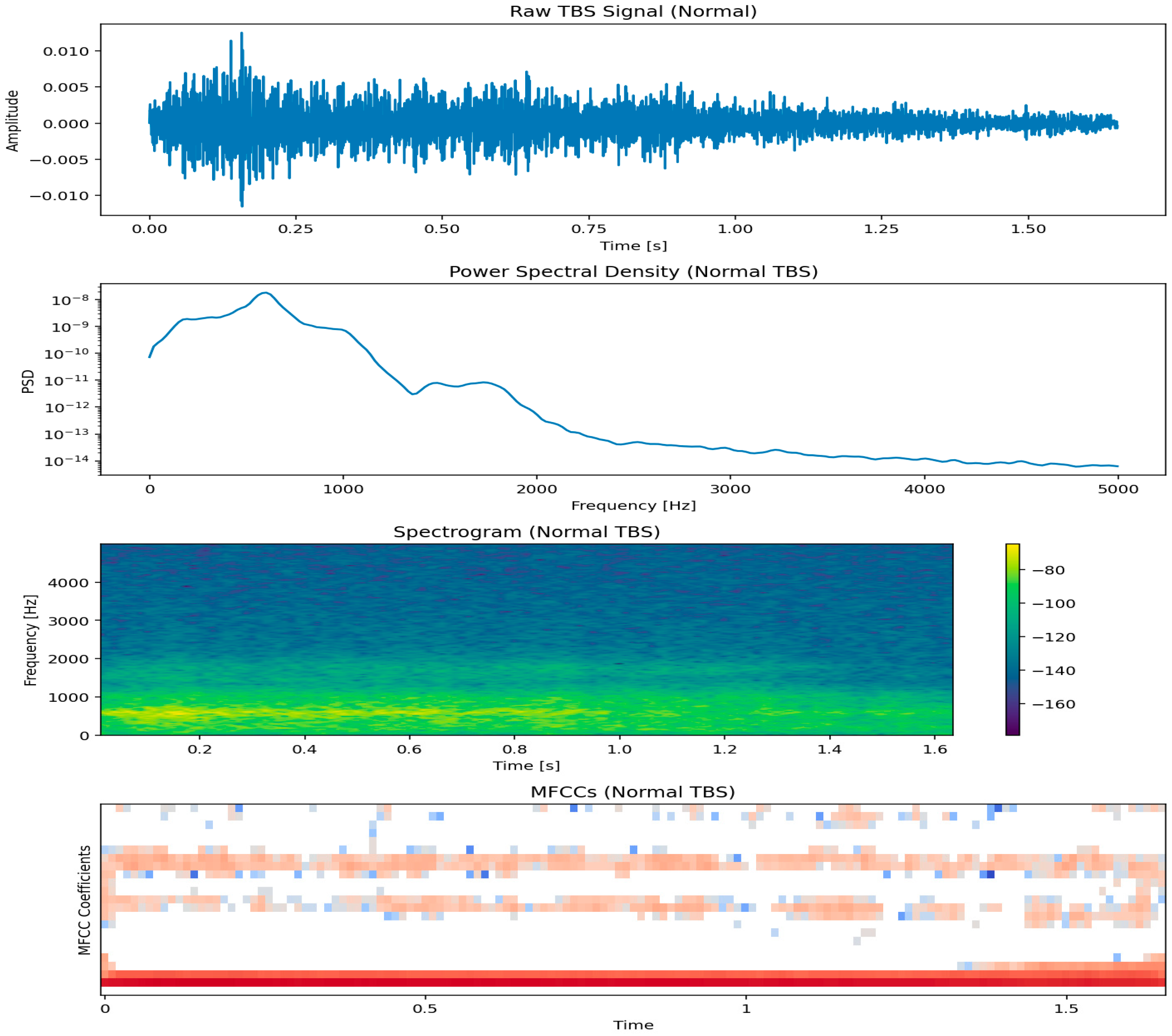Click the "Time [s]" label under the spectrogram
Image resolution: width=1172 pixels, height=1036 pixels.
tap(526, 765)
